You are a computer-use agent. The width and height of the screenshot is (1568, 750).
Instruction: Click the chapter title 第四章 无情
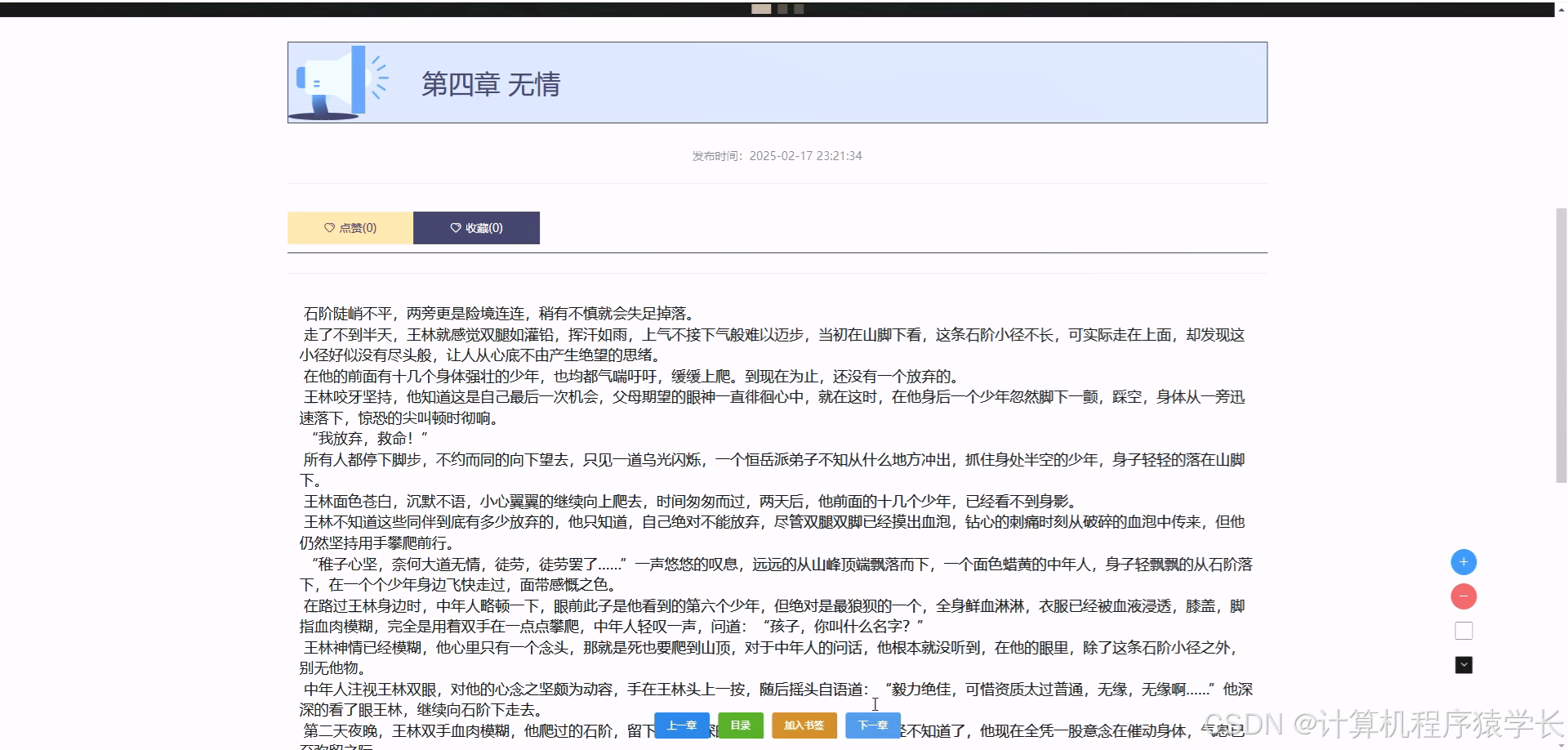click(492, 84)
